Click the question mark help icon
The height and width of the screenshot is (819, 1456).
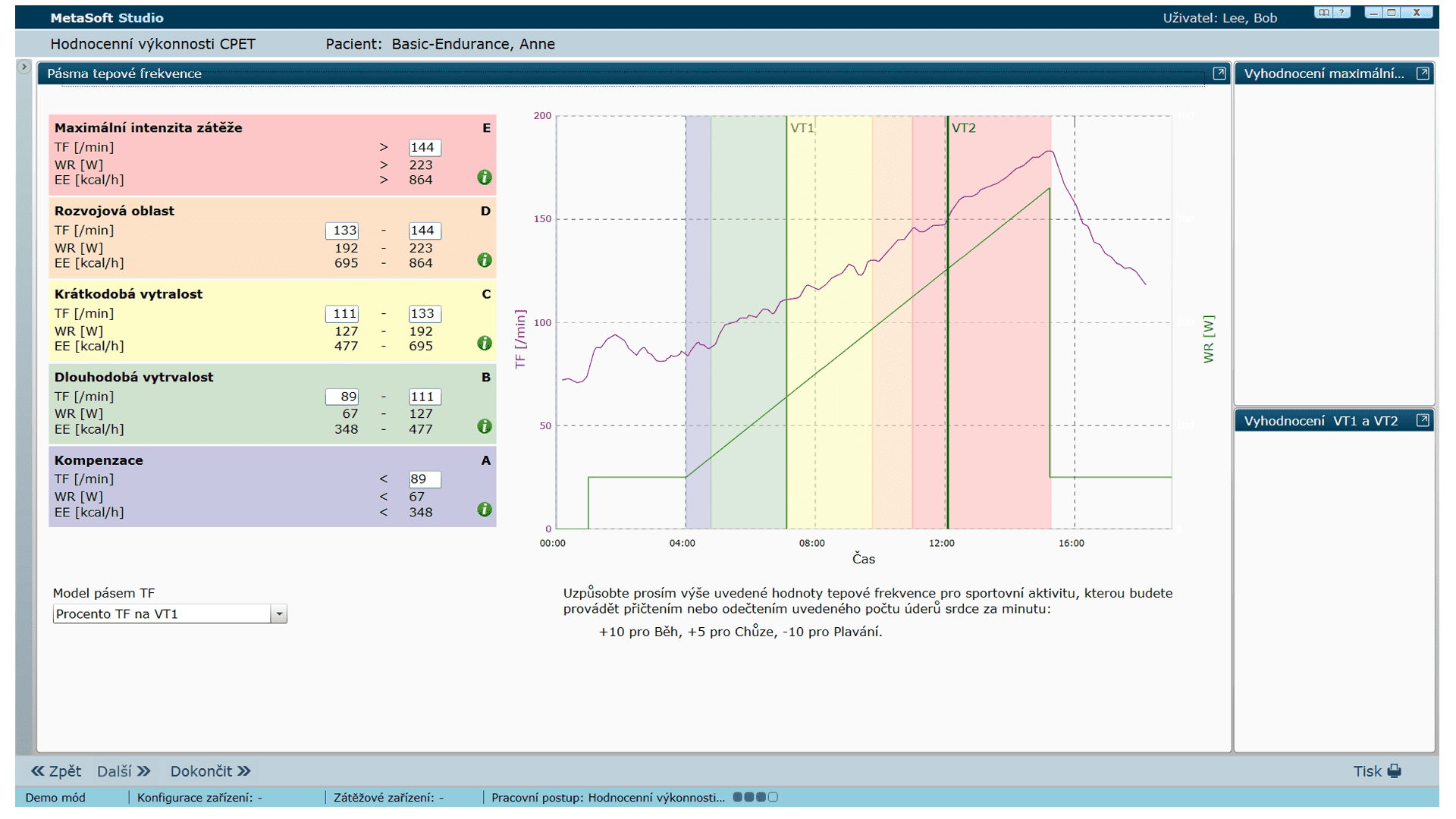click(x=1341, y=12)
